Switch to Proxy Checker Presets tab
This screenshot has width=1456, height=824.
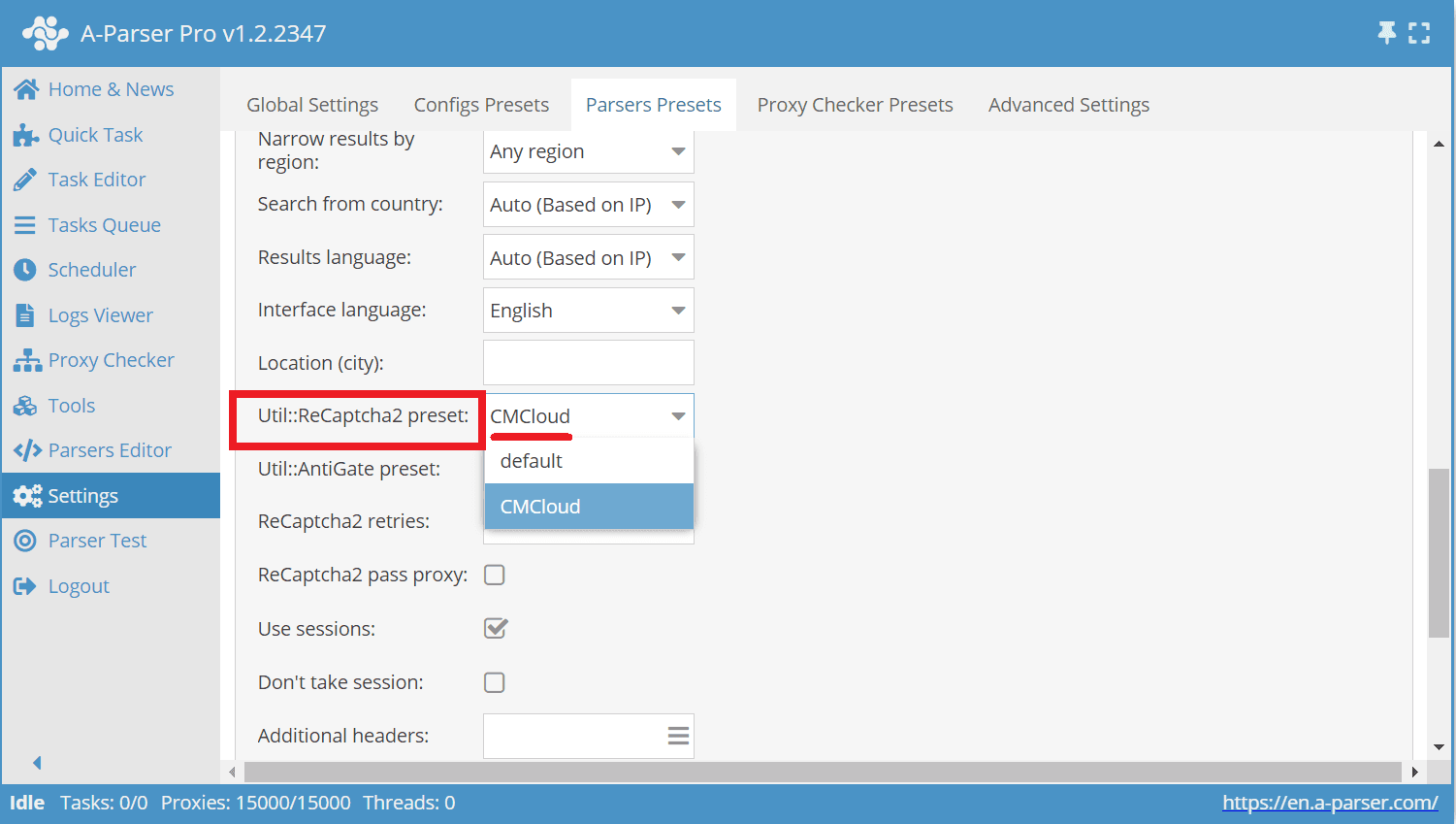pos(856,105)
